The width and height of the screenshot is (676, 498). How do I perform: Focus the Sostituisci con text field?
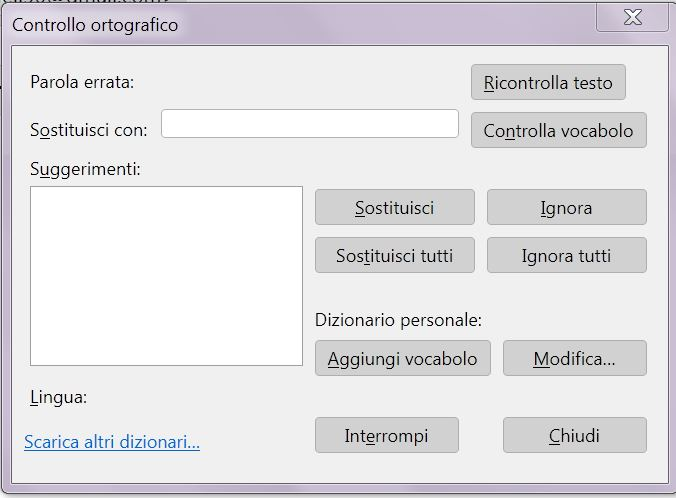(x=309, y=124)
